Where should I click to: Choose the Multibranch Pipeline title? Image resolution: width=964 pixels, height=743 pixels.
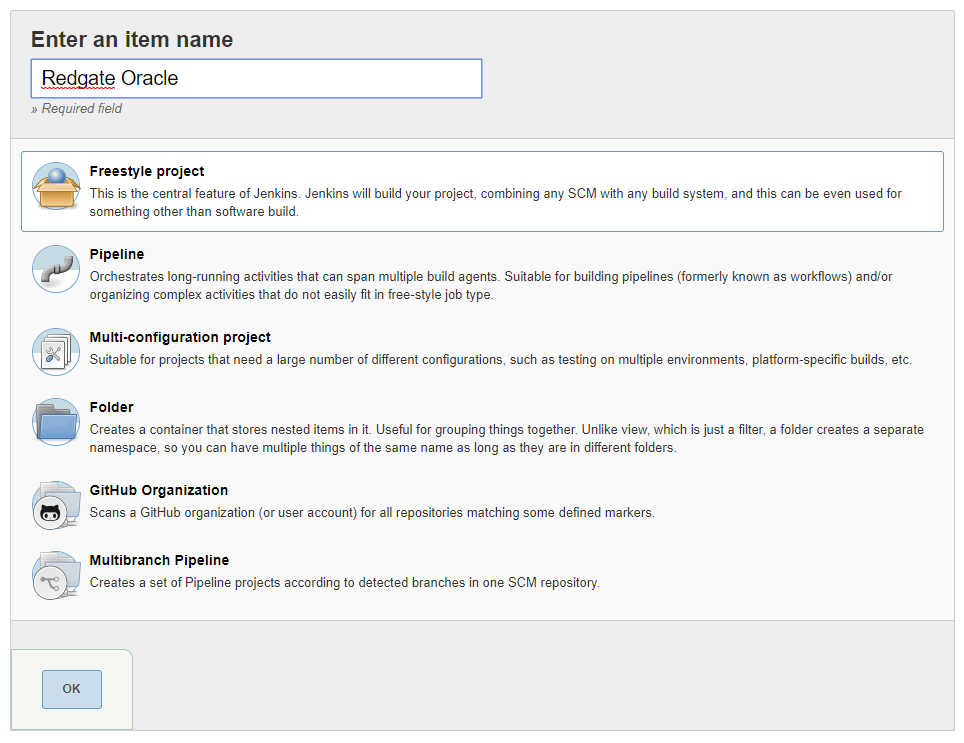pyautogui.click(x=159, y=560)
